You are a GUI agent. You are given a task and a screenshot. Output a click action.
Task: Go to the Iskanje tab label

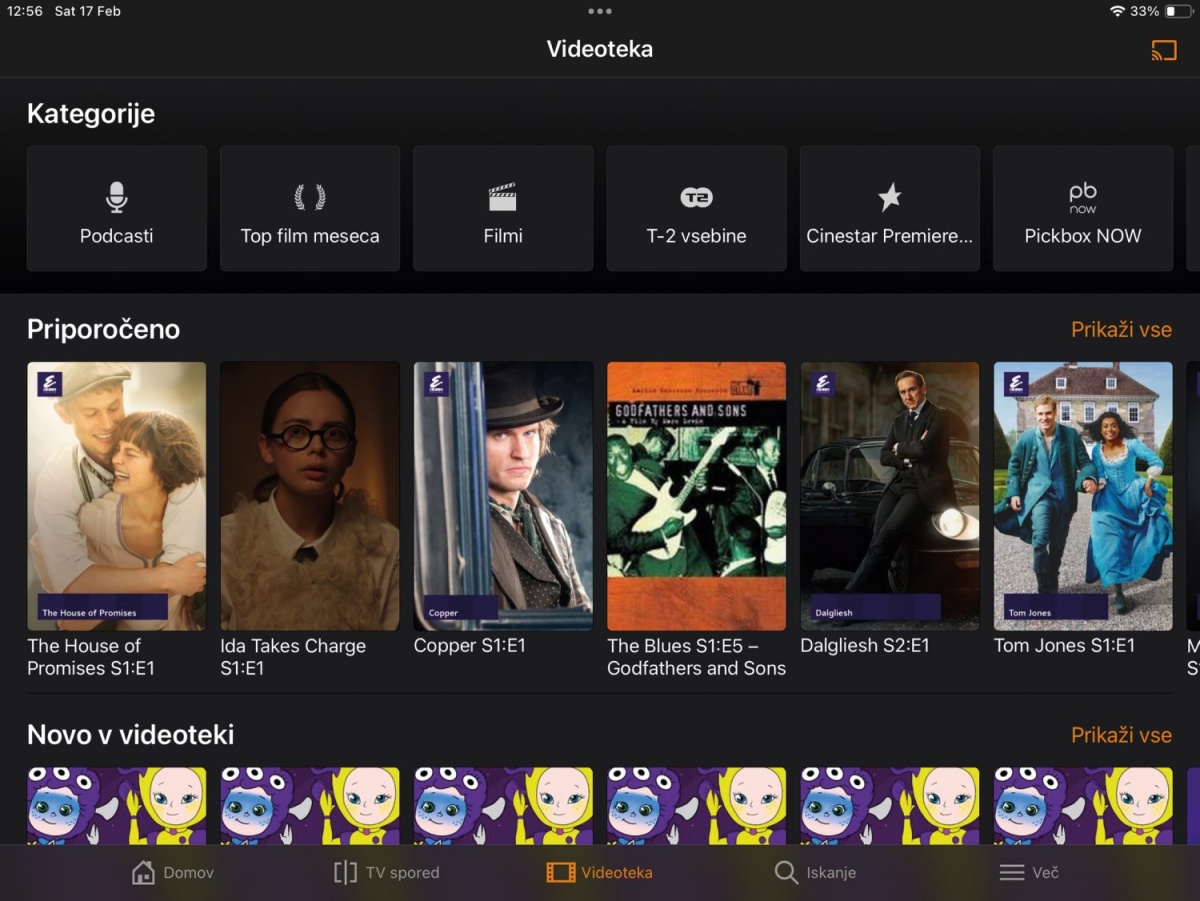coord(831,873)
